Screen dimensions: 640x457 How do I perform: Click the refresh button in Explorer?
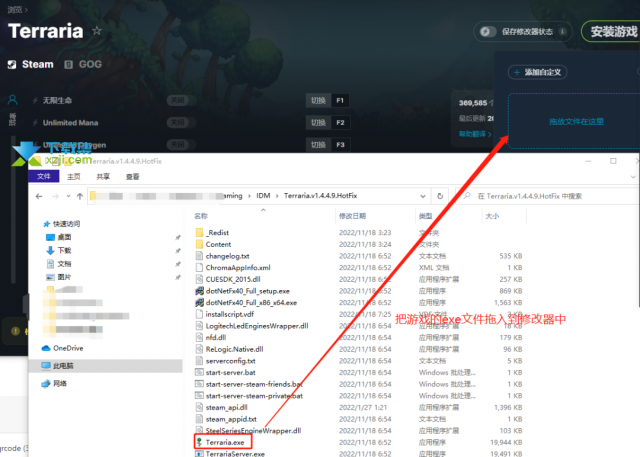[440, 196]
